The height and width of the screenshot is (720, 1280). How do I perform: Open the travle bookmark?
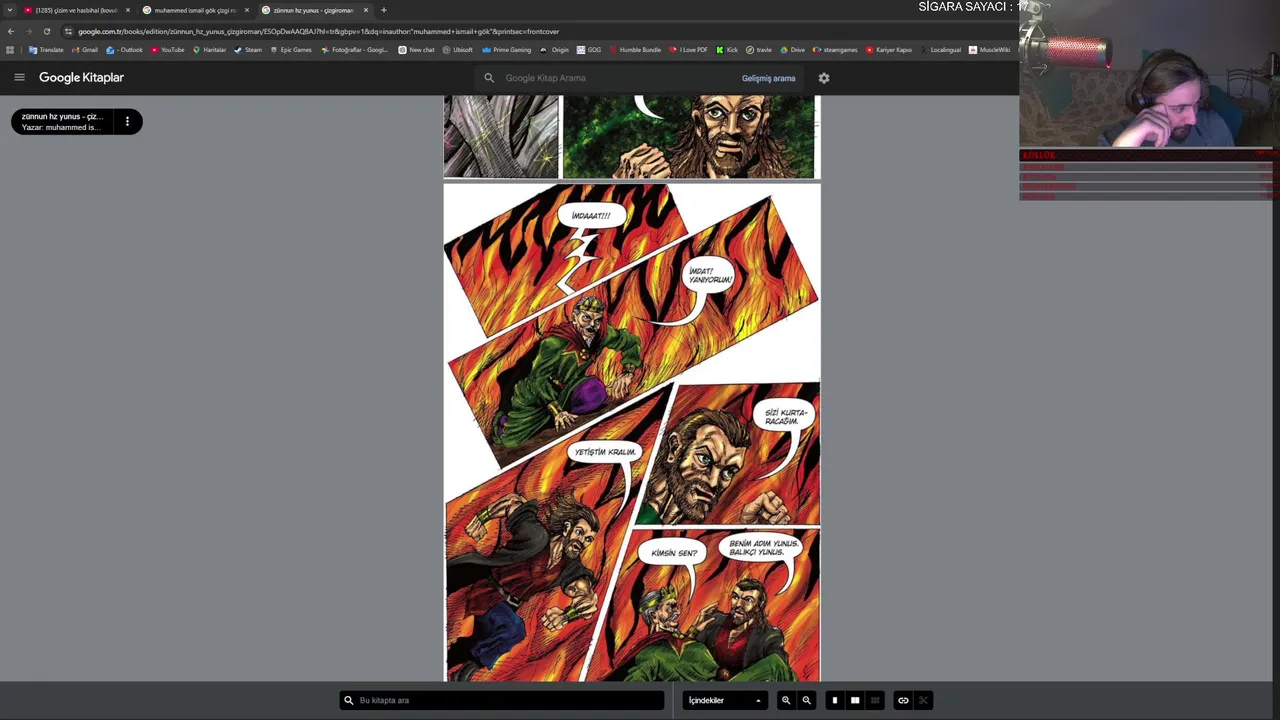pyautogui.click(x=758, y=50)
